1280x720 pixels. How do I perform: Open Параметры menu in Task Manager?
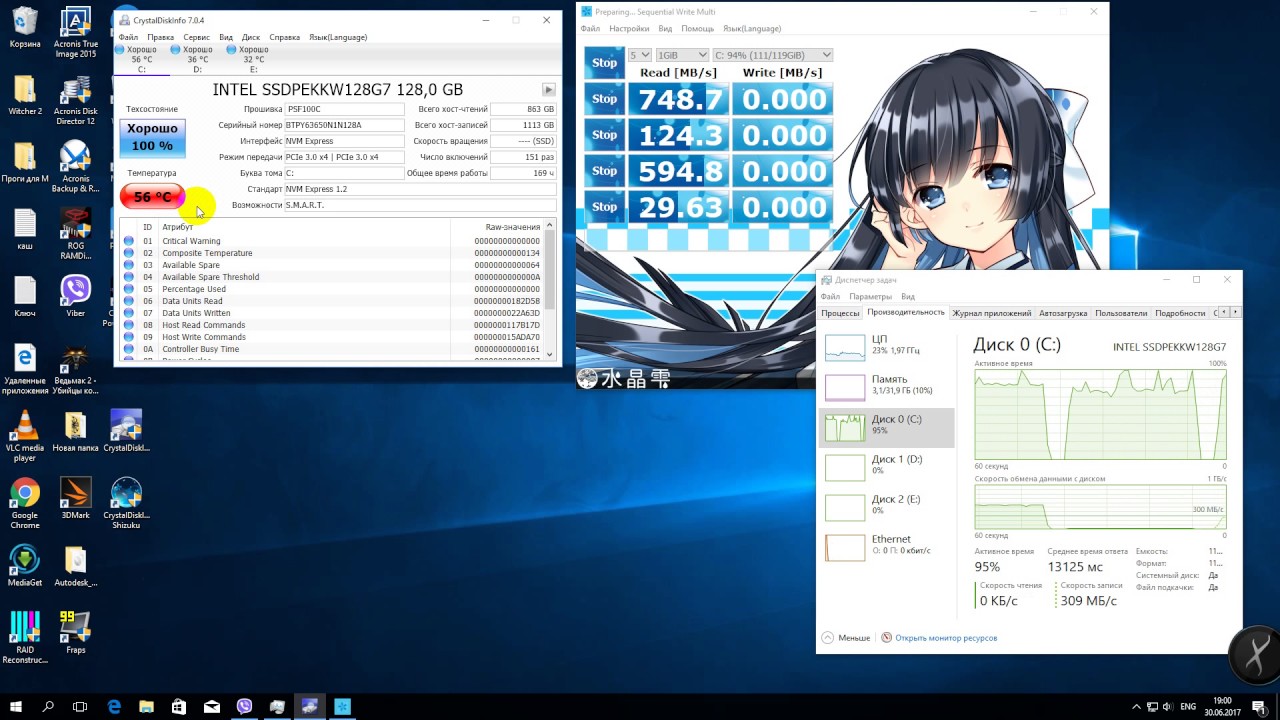870,297
